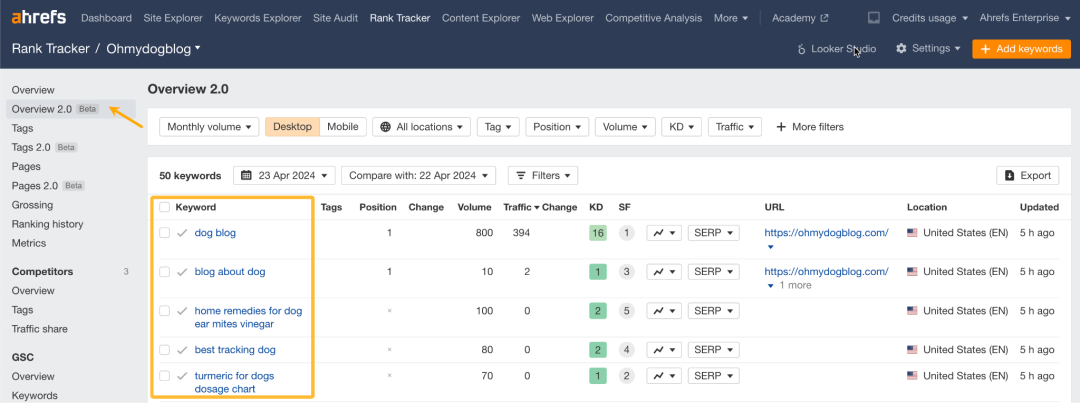Click the plus More filters option
The height and width of the screenshot is (403, 1080).
tap(810, 127)
